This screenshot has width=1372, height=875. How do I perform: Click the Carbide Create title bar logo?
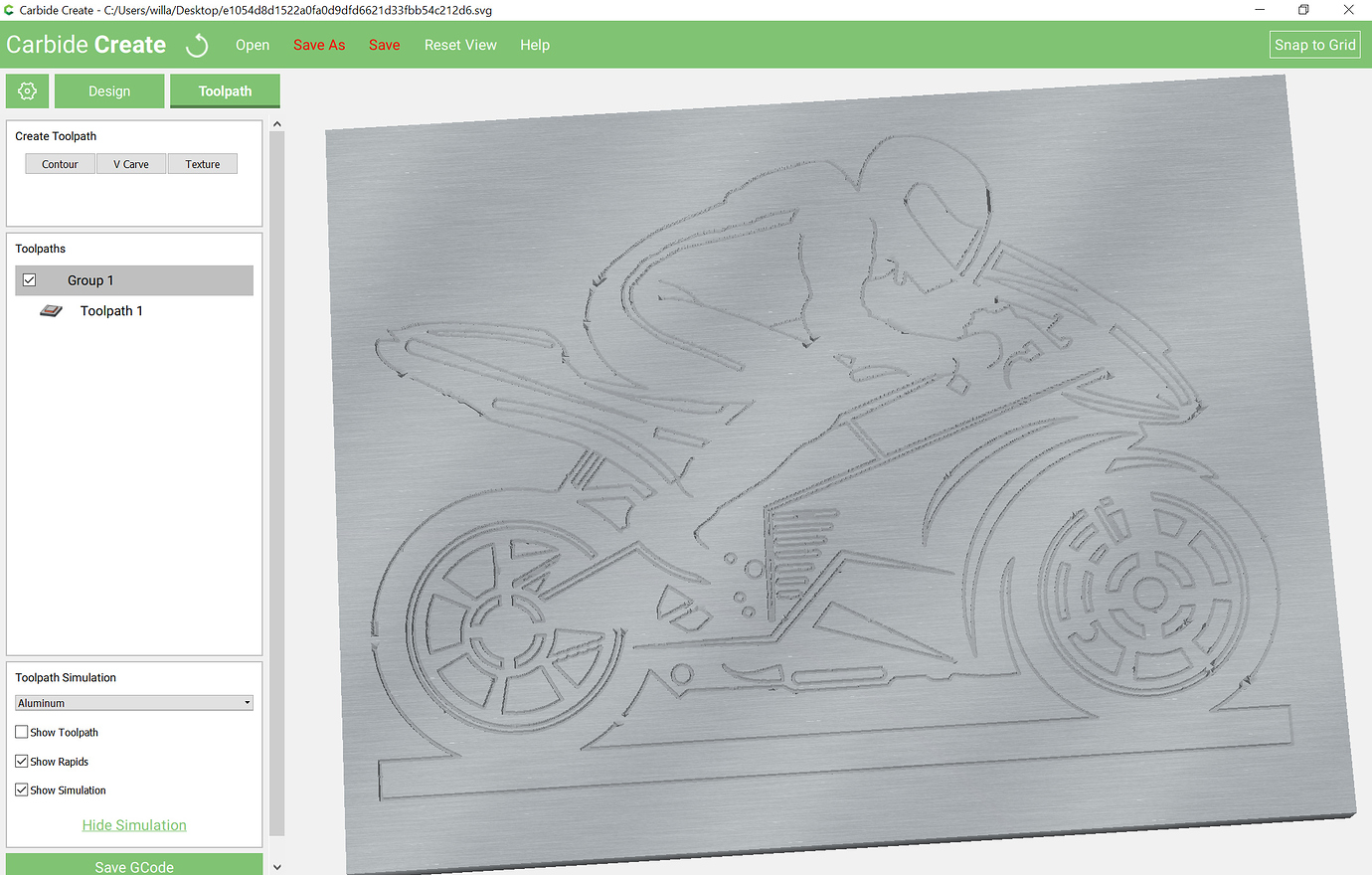coord(9,10)
